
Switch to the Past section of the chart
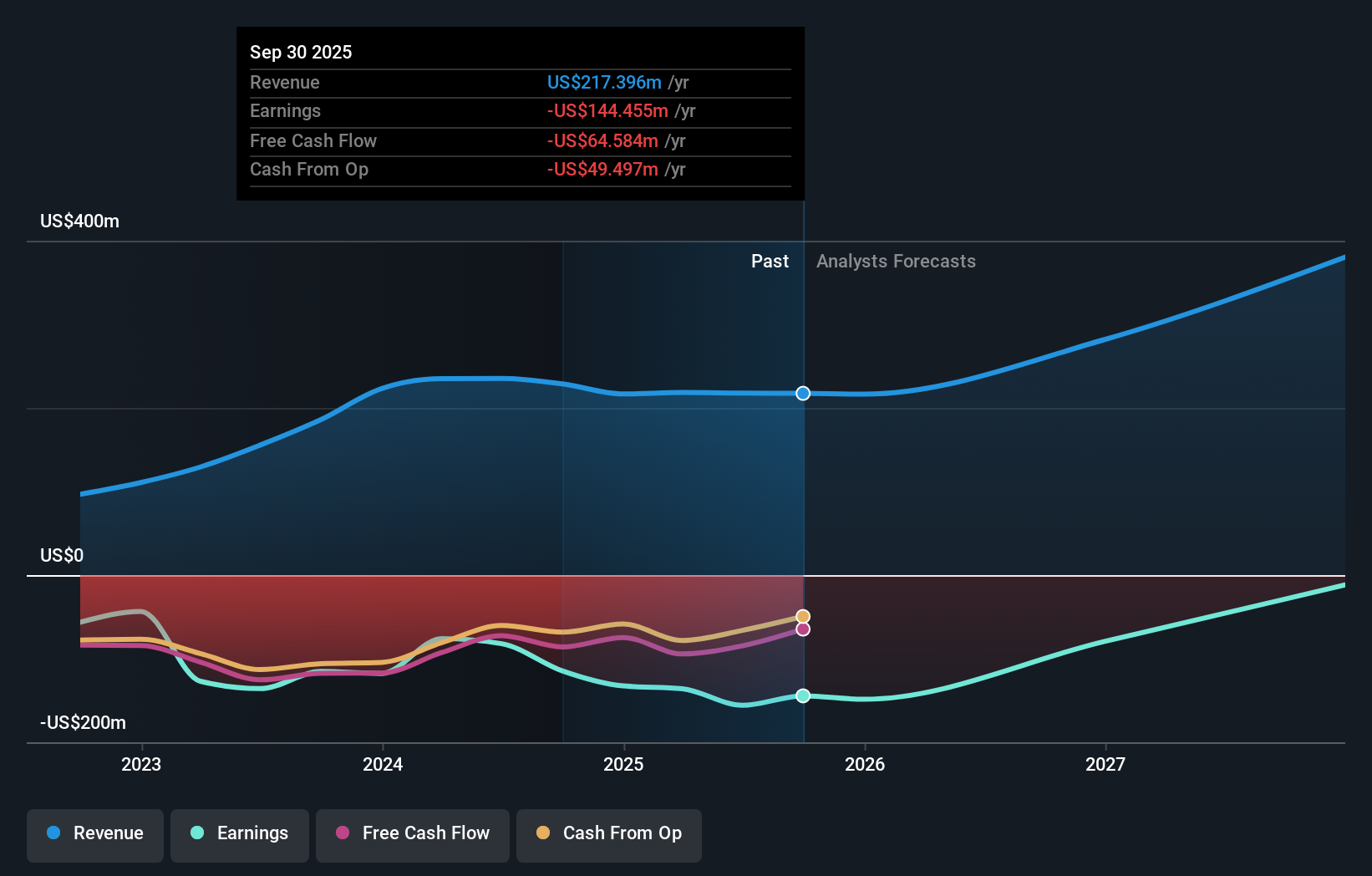point(770,261)
